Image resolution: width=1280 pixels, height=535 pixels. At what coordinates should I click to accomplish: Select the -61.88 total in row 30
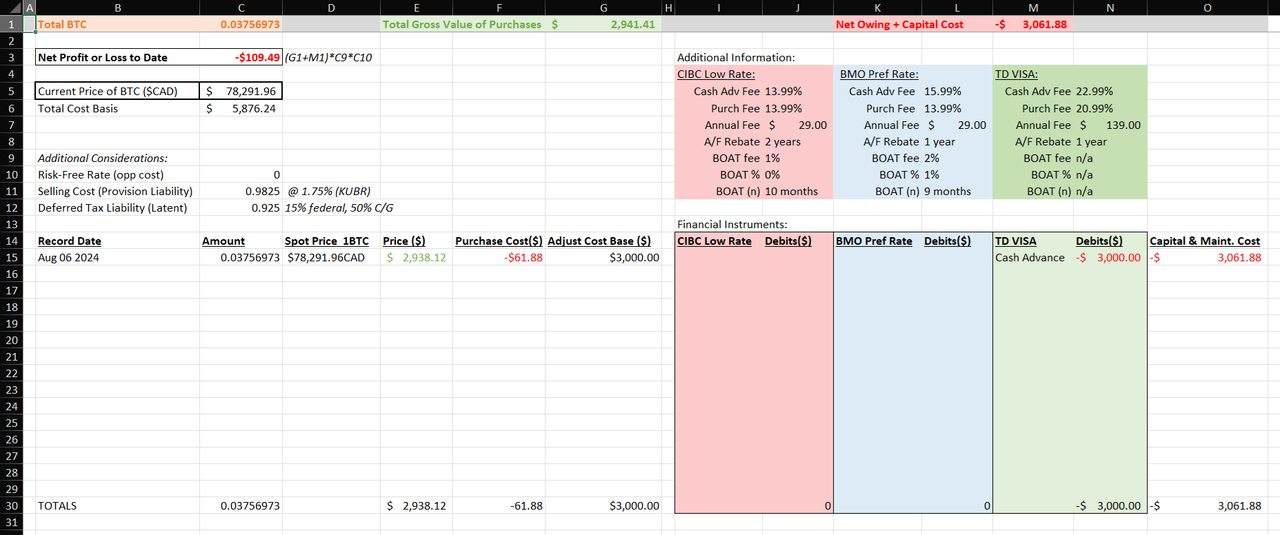click(x=499, y=506)
